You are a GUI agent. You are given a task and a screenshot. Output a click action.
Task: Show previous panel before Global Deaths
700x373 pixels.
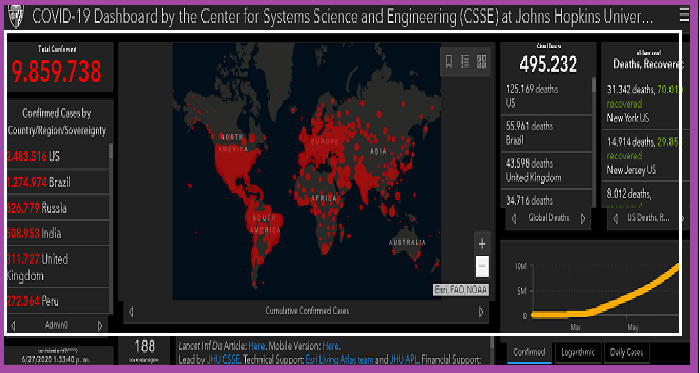pyautogui.click(x=514, y=218)
